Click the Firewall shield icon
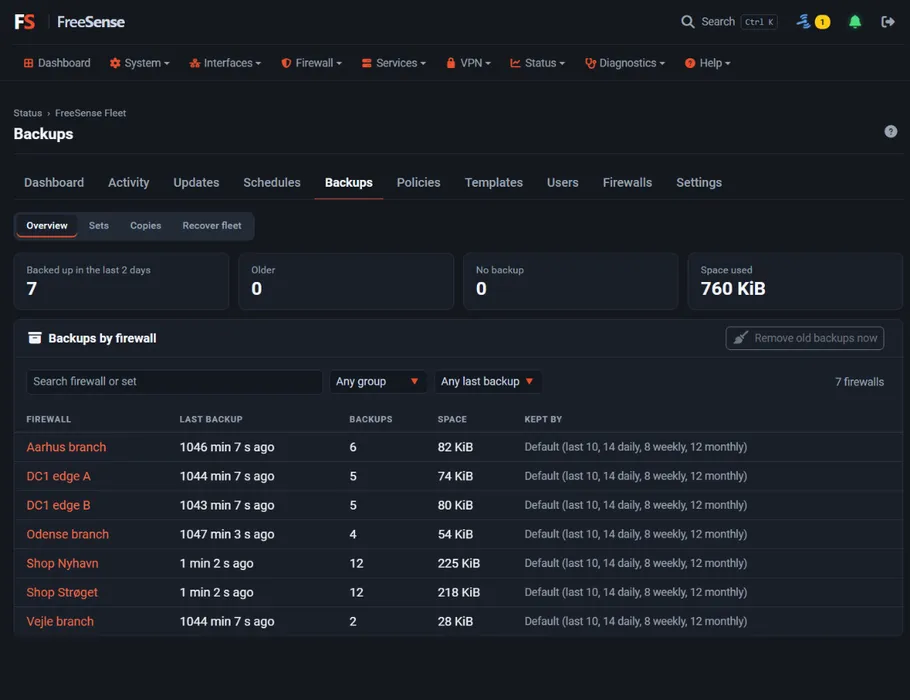The height and width of the screenshot is (700, 910). click(286, 63)
